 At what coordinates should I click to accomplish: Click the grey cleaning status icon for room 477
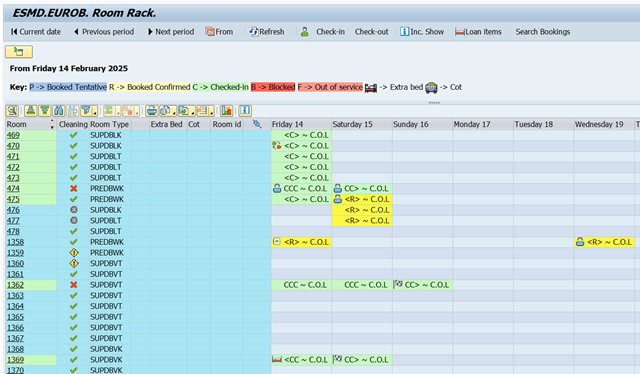[x=73, y=220]
